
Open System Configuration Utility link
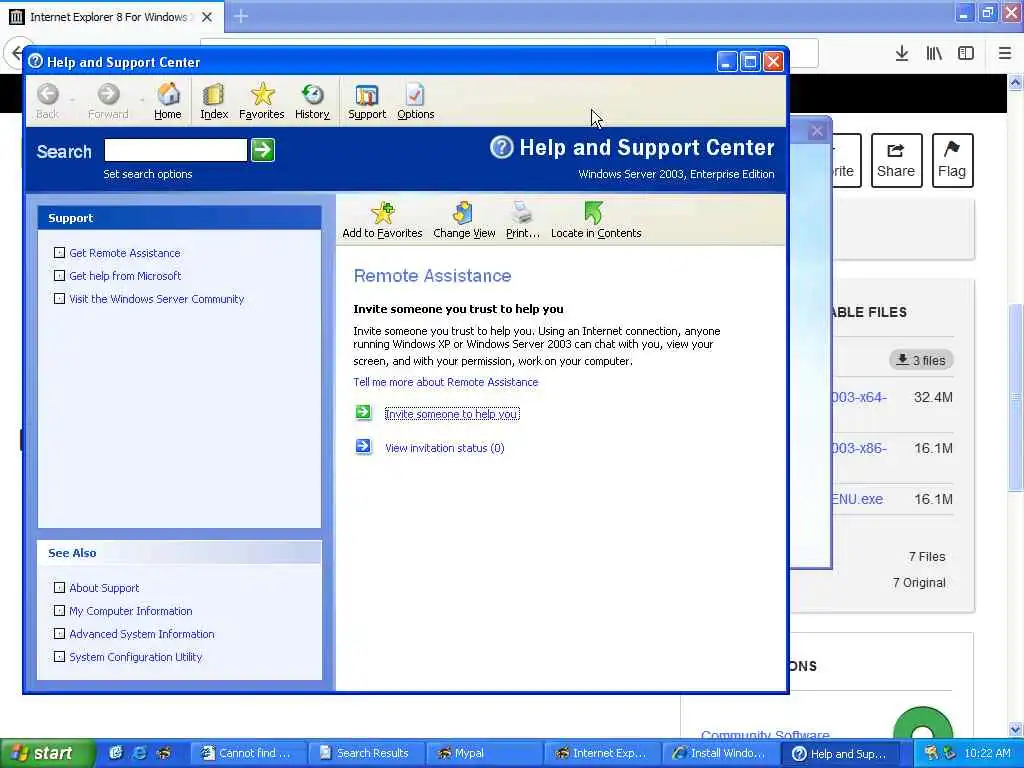136,657
